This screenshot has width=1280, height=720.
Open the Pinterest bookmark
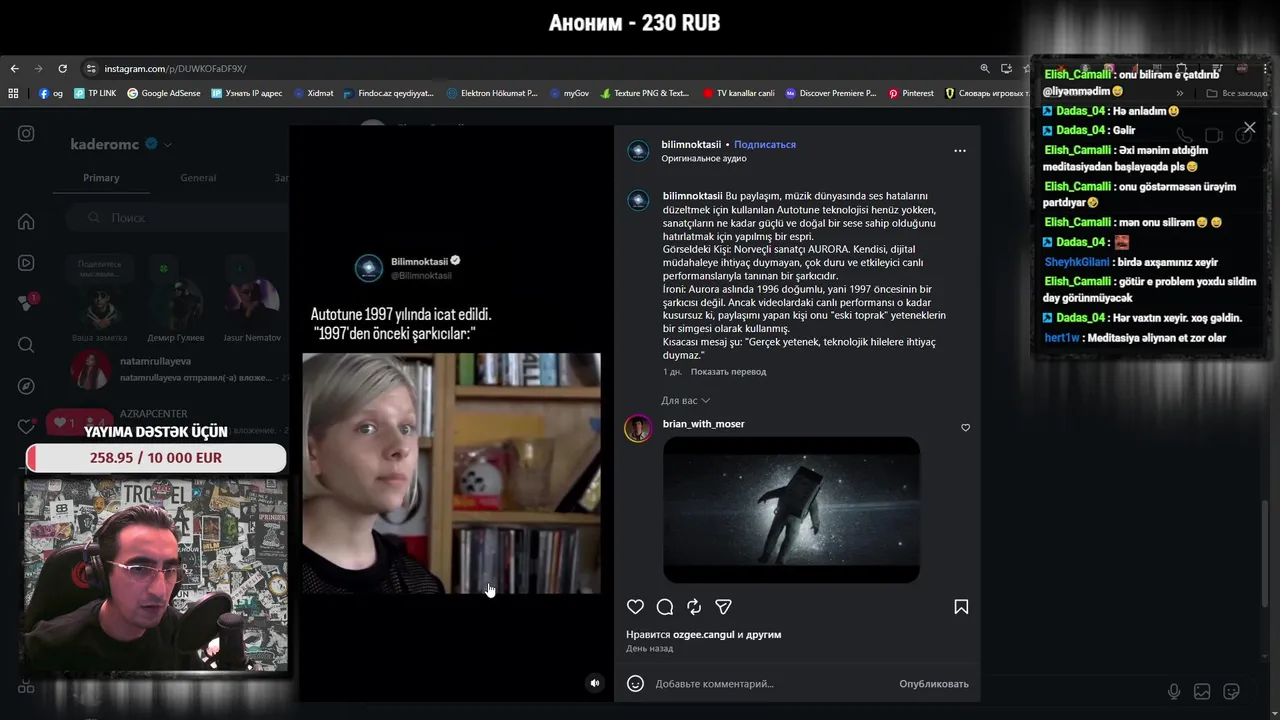[x=910, y=93]
